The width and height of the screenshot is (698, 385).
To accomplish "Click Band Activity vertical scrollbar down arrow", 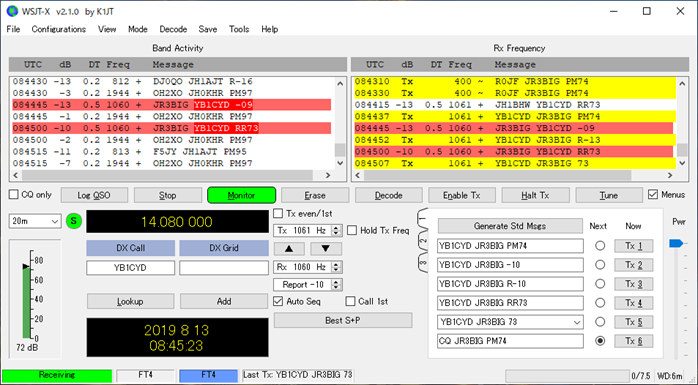I will 340,163.
